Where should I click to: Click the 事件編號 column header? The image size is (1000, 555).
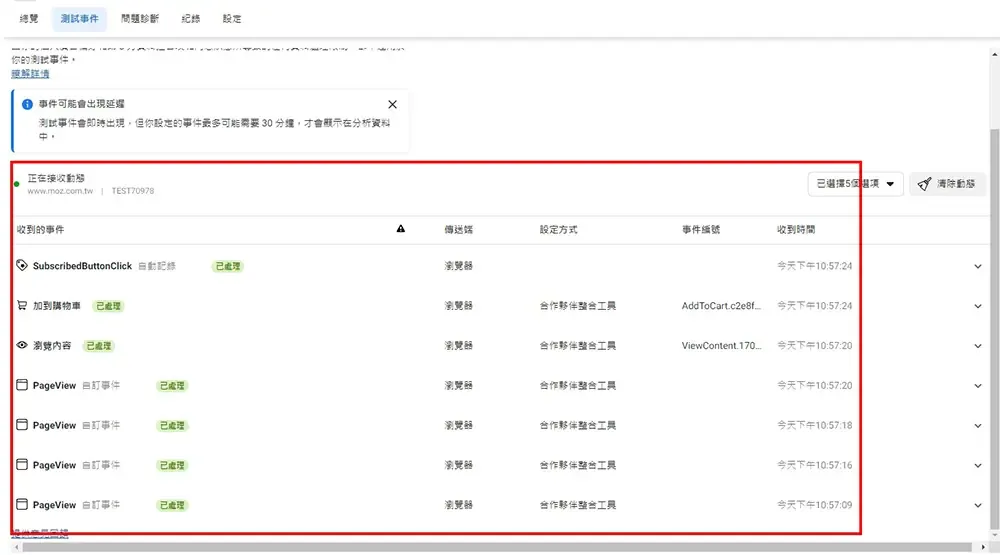[700, 229]
